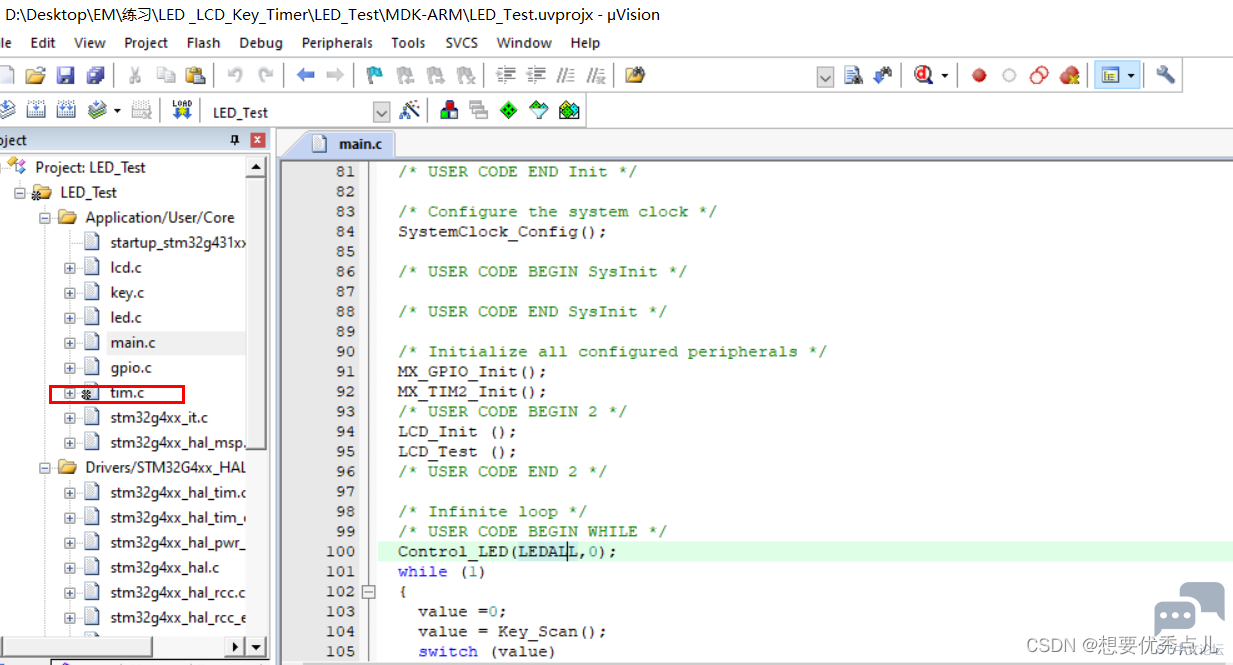Image resolution: width=1233 pixels, height=665 pixels.
Task: Open the Project menu
Action: point(146,43)
